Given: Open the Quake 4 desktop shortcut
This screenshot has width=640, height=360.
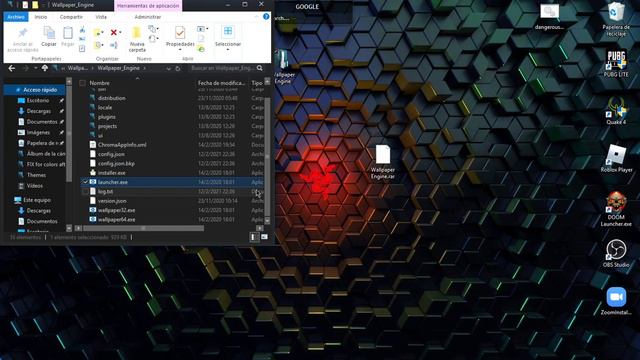Looking at the screenshot, I should [x=616, y=111].
